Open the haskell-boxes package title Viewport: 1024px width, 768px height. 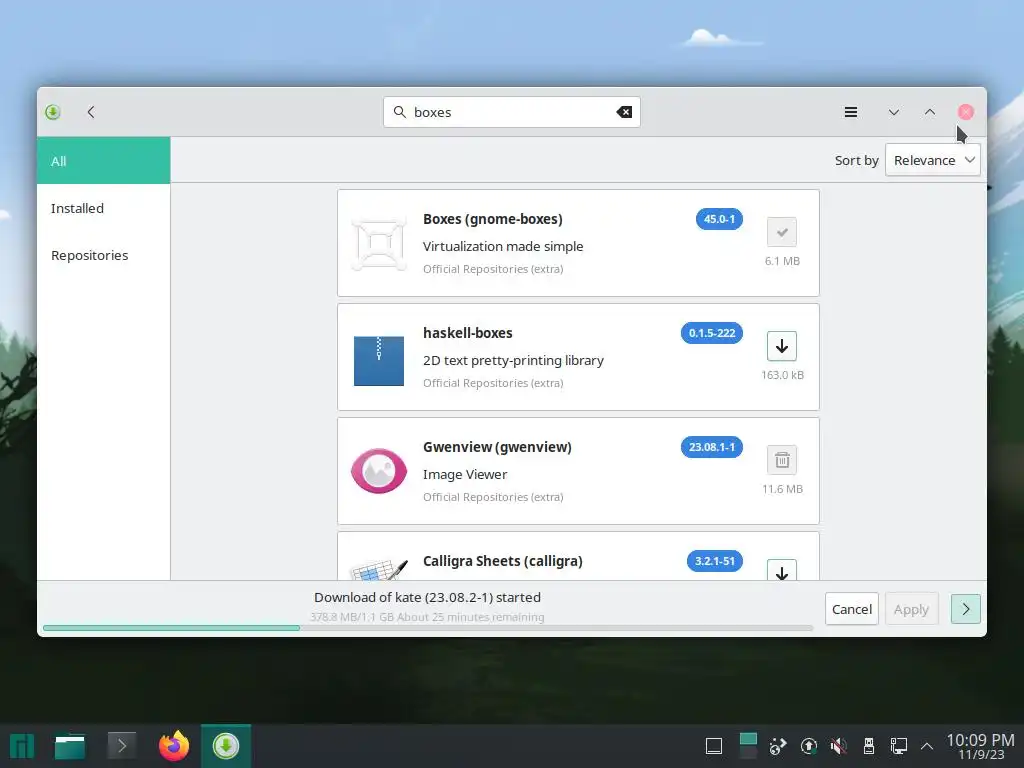pyautogui.click(x=468, y=333)
